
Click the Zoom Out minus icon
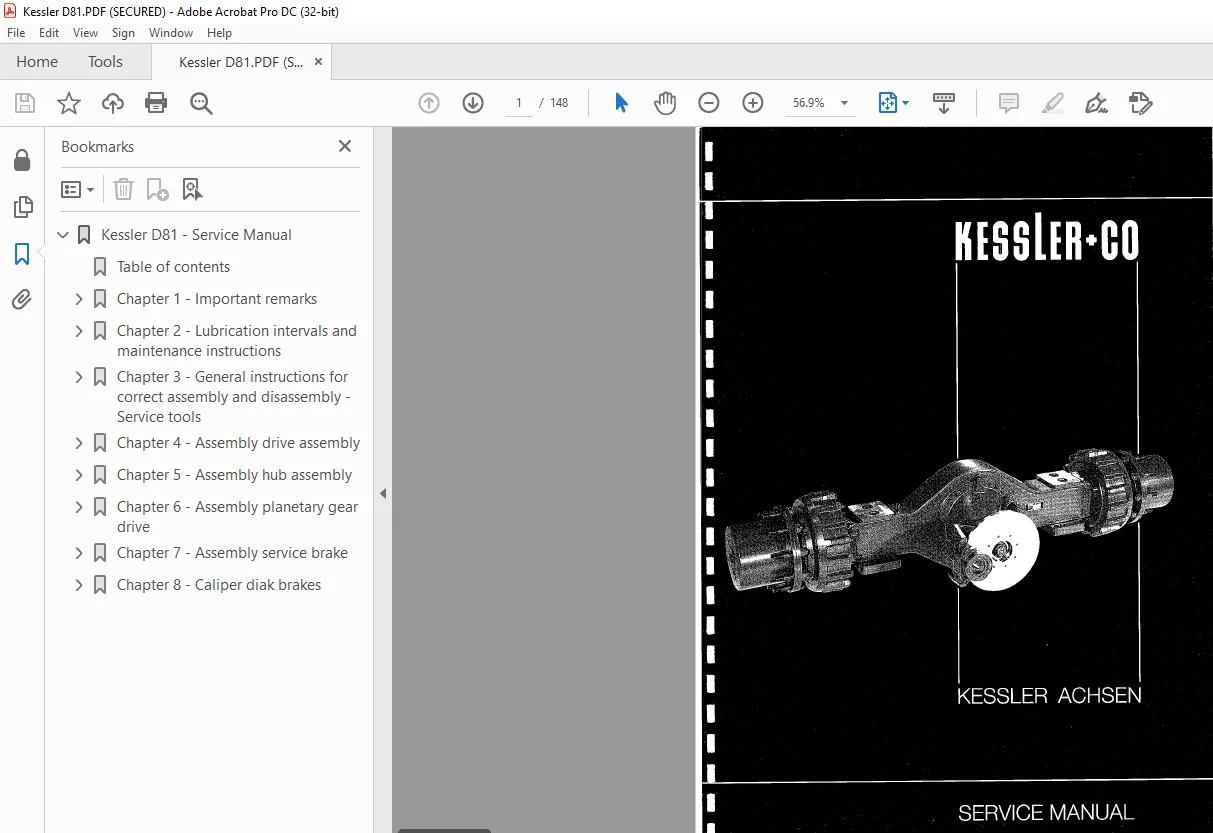click(709, 103)
